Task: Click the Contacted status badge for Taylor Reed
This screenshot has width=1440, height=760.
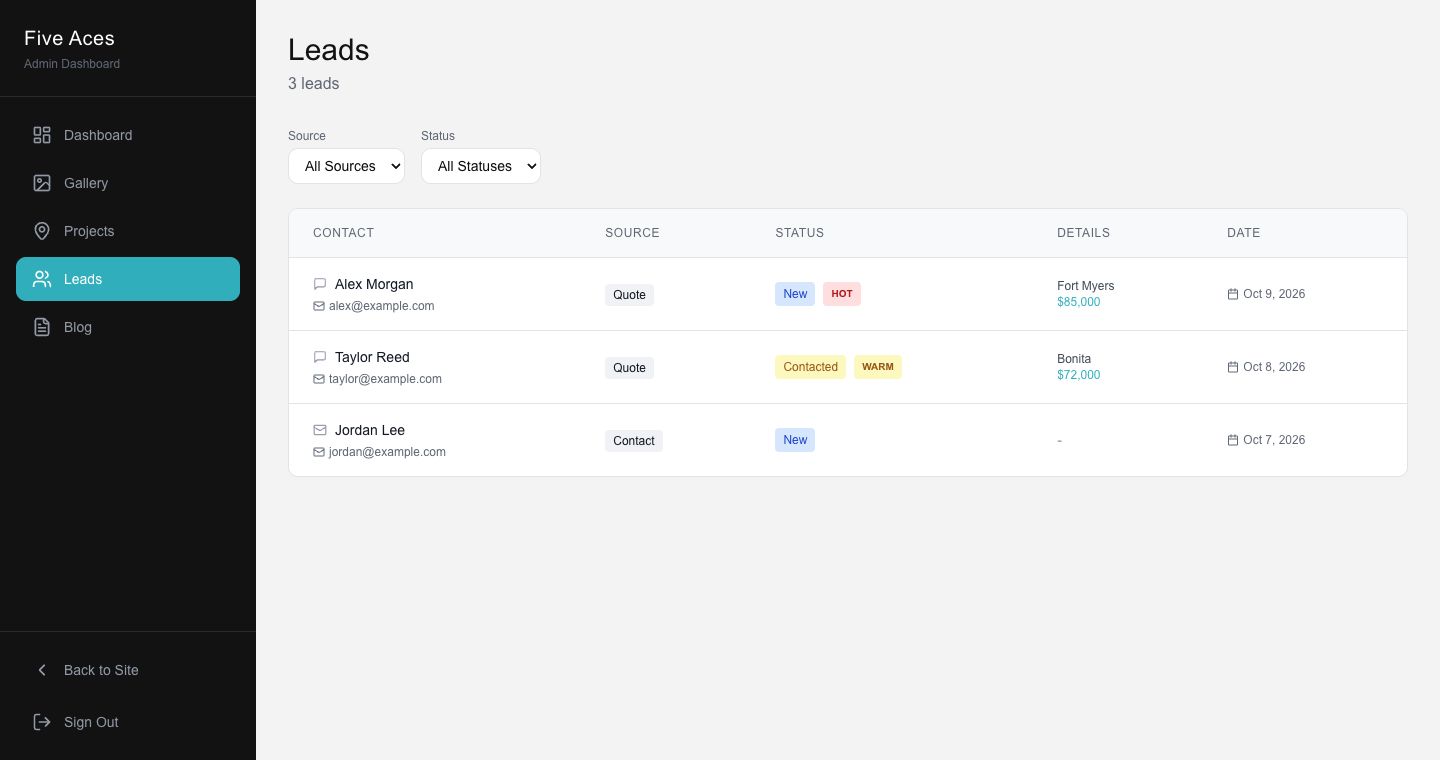Action: tap(810, 367)
